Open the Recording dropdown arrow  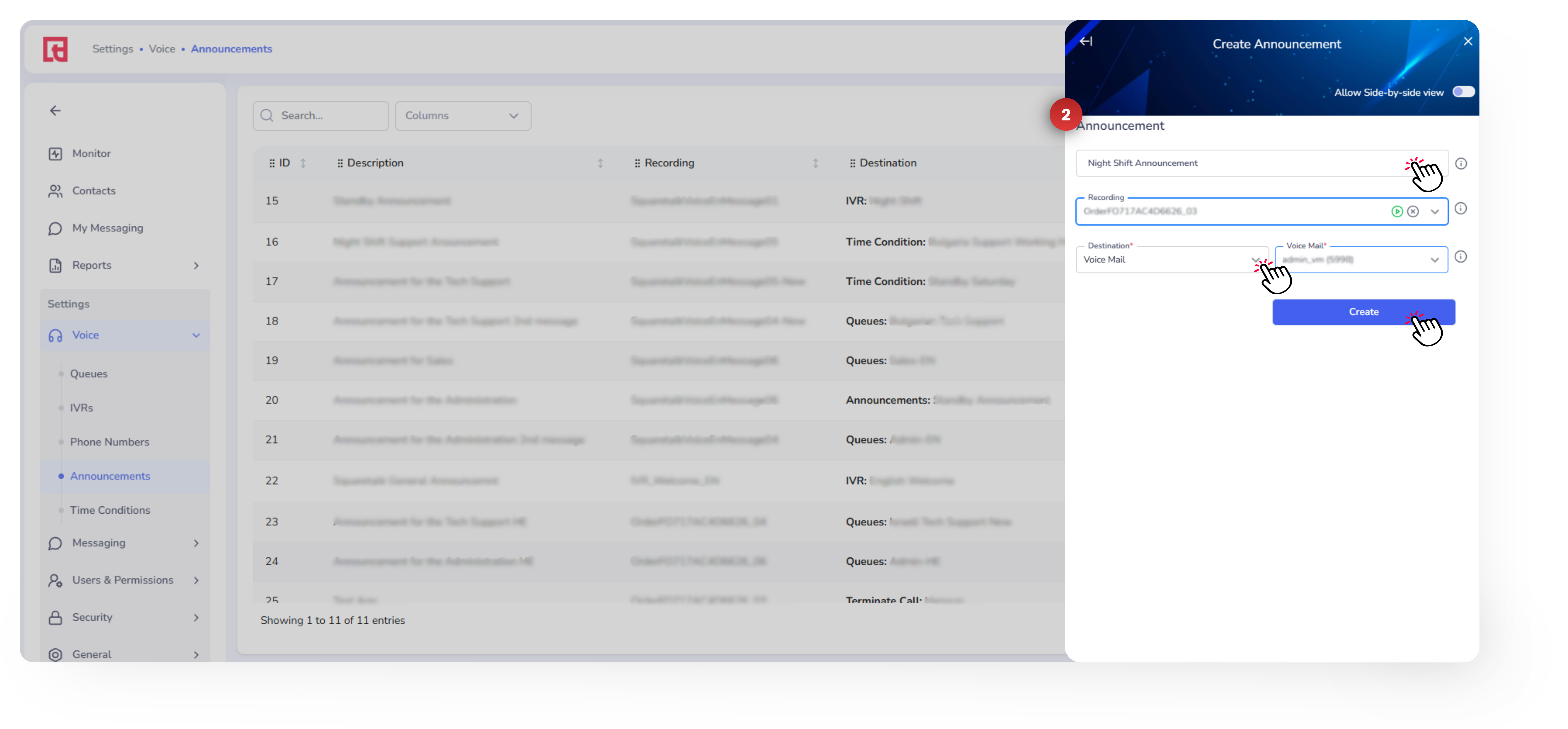coord(1435,211)
